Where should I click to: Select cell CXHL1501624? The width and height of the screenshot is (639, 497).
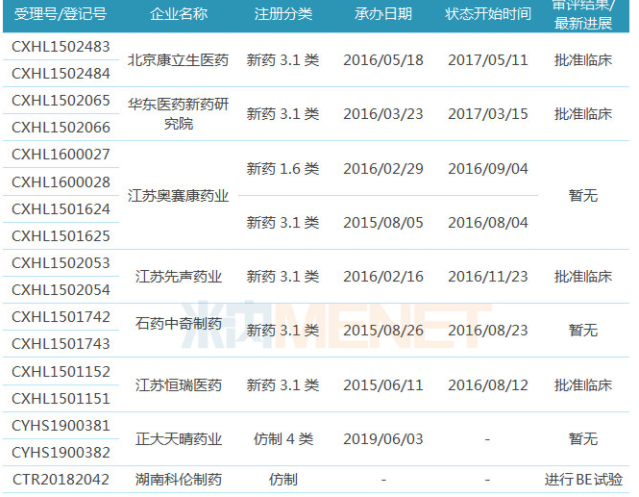pos(61,209)
